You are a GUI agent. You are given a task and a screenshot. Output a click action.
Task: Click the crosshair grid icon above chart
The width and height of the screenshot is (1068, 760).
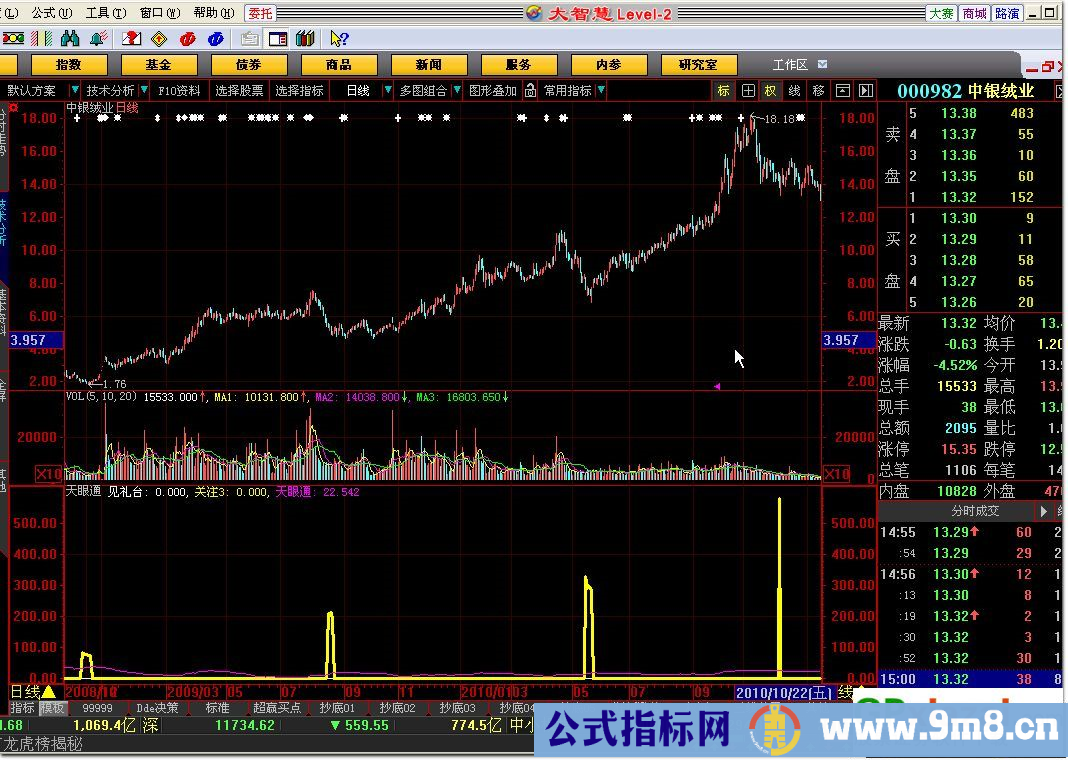[748, 91]
